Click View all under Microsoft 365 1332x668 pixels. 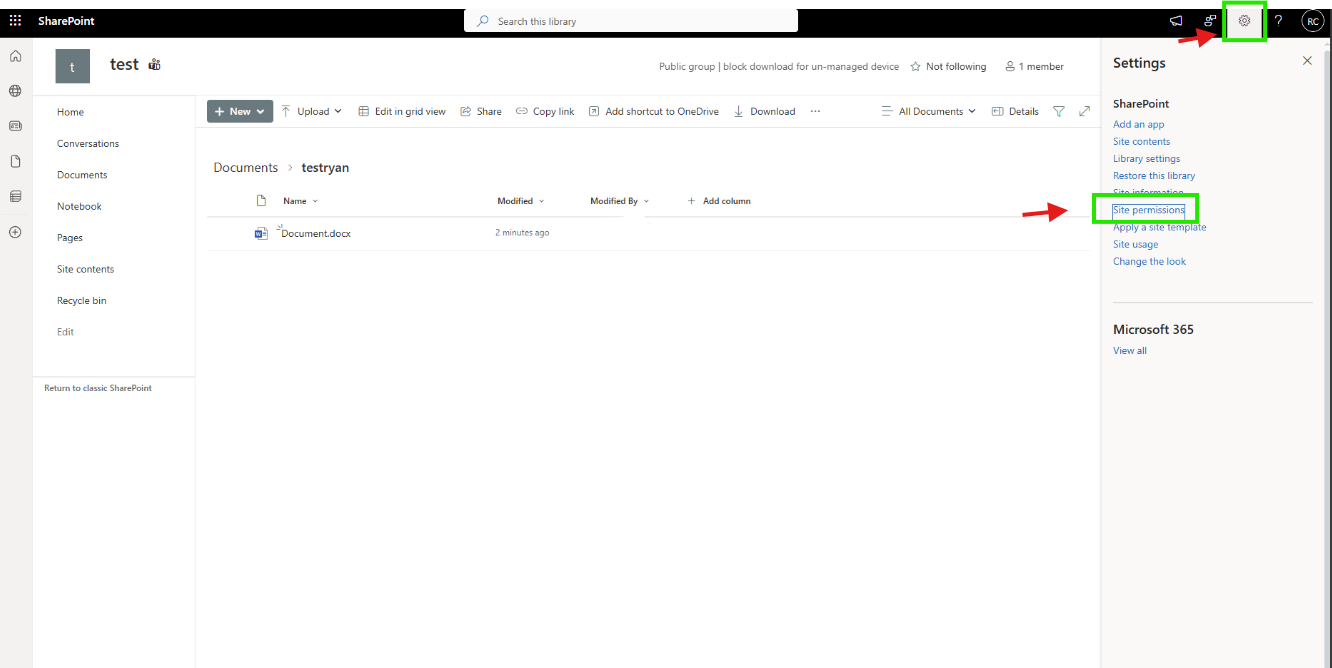click(1129, 351)
